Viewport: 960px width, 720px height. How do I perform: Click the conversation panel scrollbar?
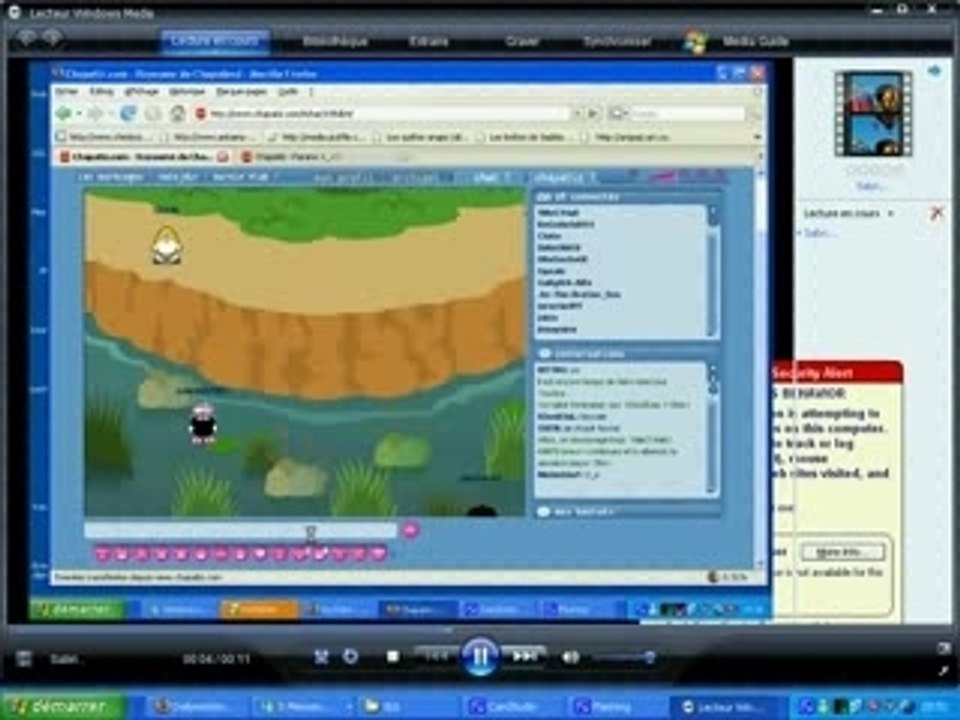click(712, 429)
